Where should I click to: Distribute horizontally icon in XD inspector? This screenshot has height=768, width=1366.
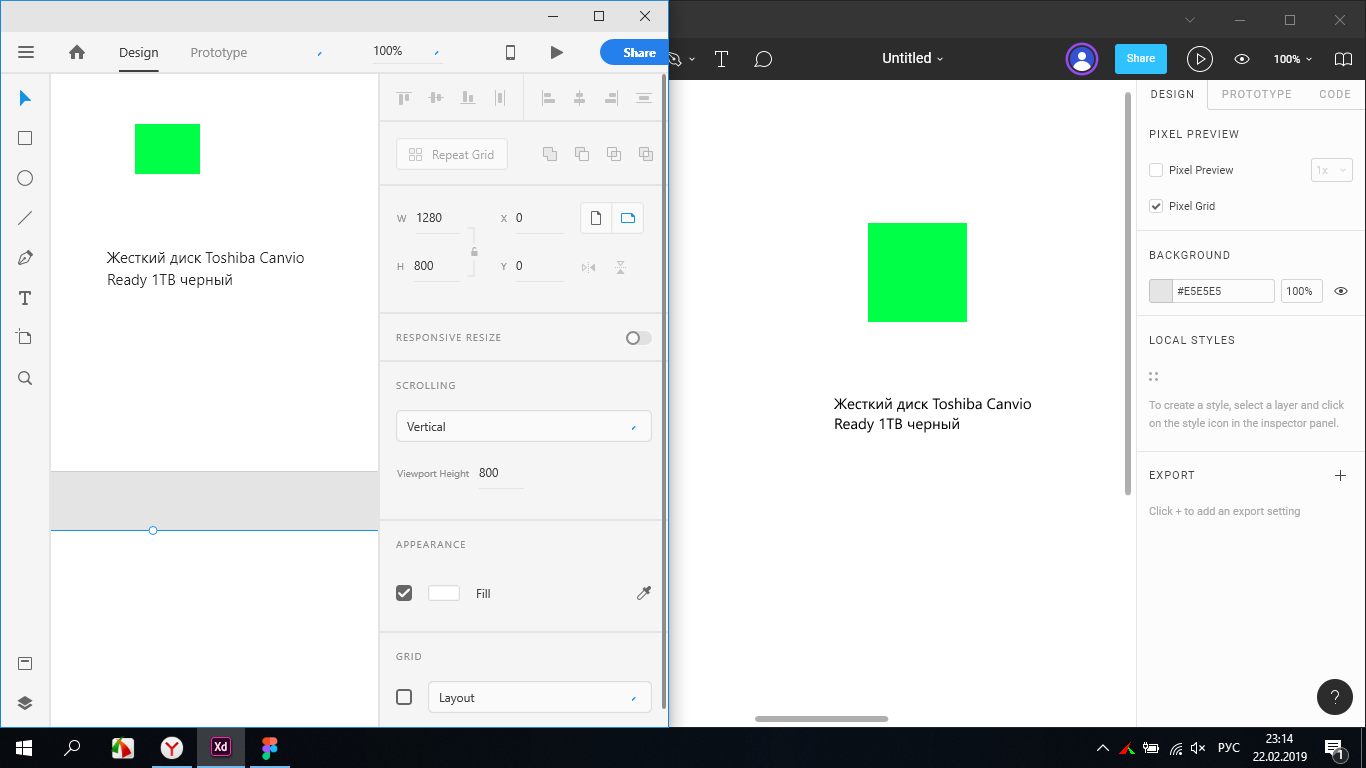[x=643, y=98]
